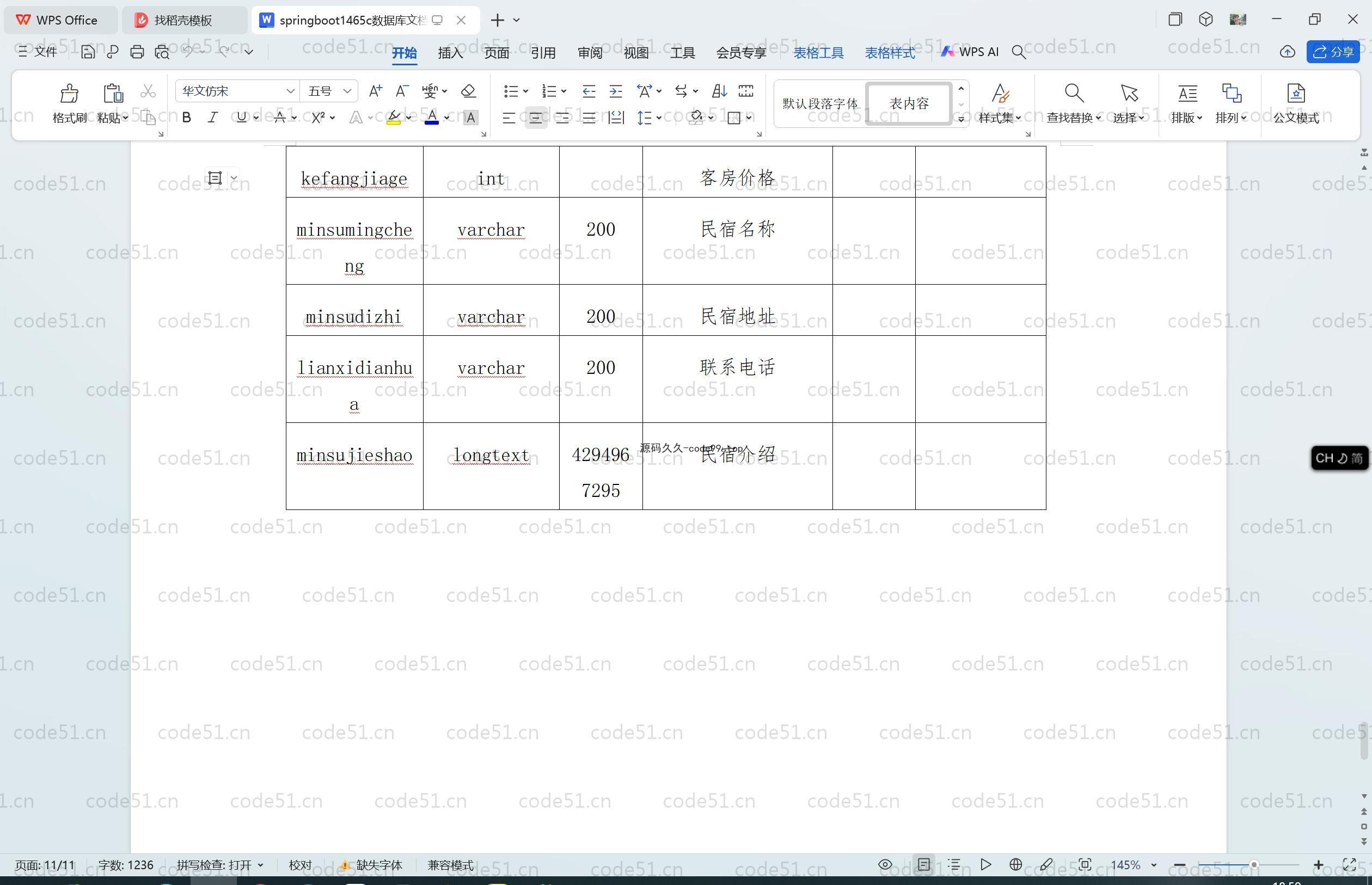Image resolution: width=1372 pixels, height=885 pixels.
Task: Expand the styles gallery more arrow
Action: click(x=961, y=119)
